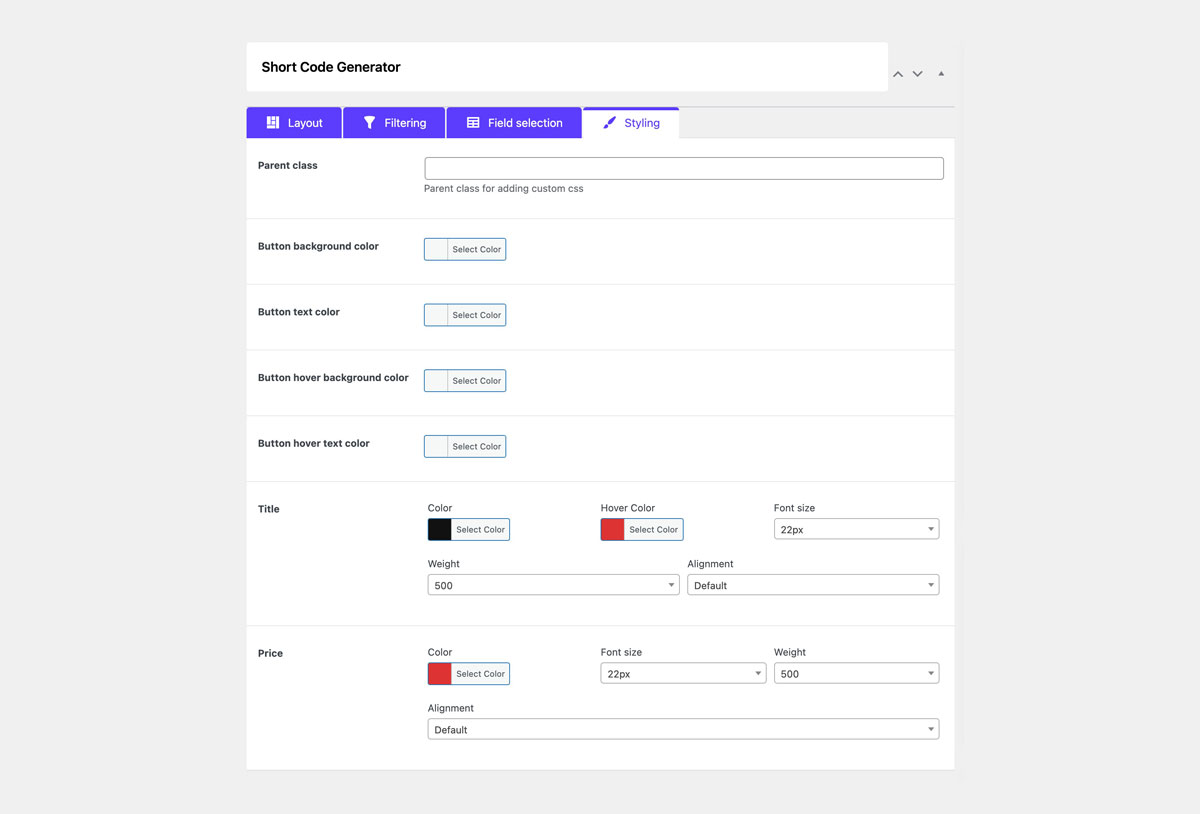Click the red Price color swatch
Image resolution: width=1200 pixels, height=814 pixels.
click(x=440, y=674)
